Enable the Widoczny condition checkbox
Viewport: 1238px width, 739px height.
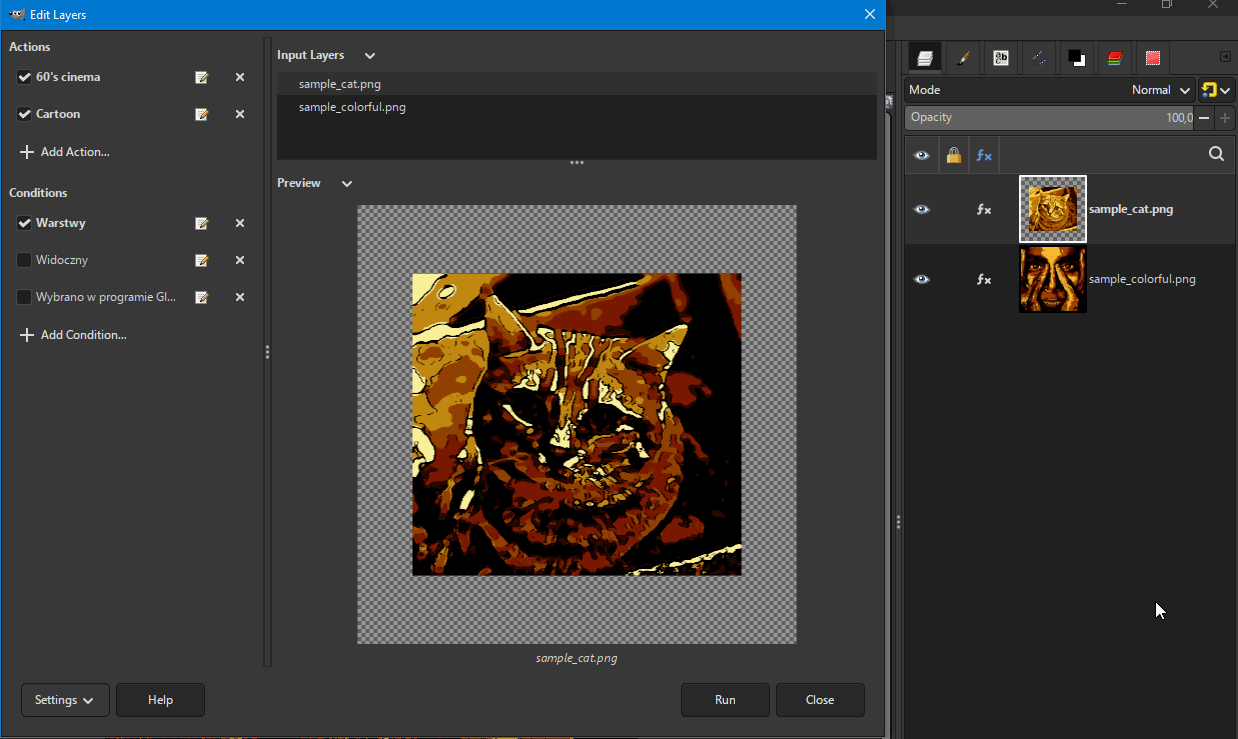(25, 260)
